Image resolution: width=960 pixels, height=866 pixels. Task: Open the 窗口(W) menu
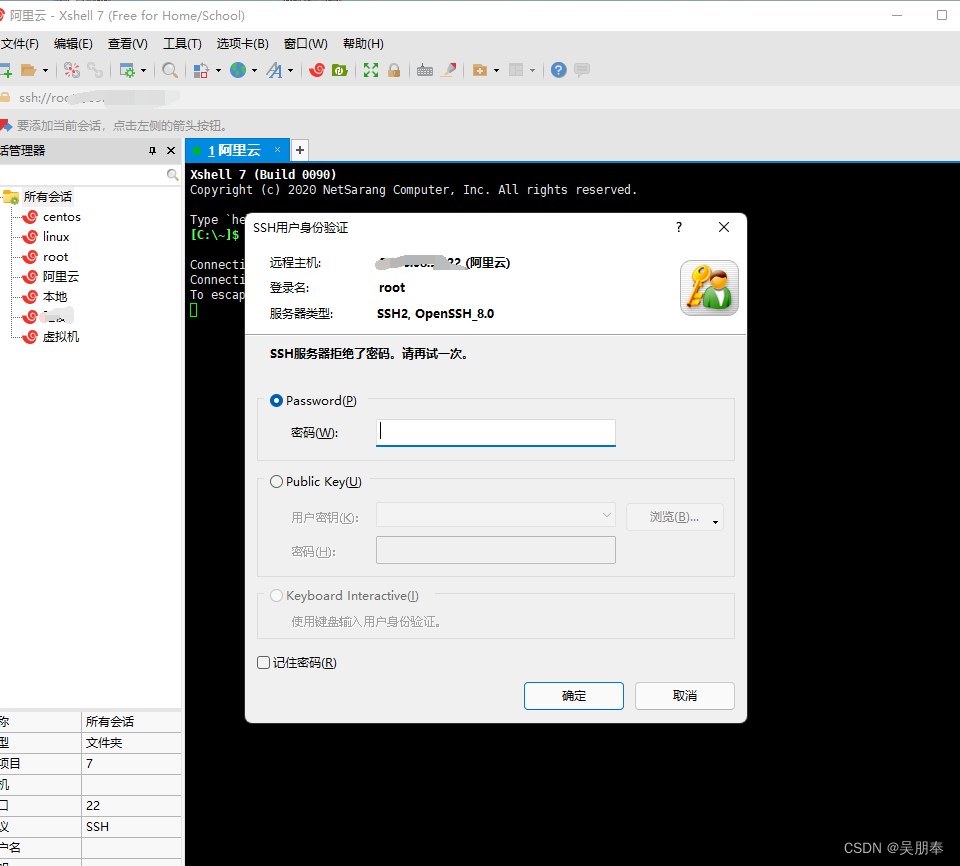pyautogui.click(x=306, y=44)
